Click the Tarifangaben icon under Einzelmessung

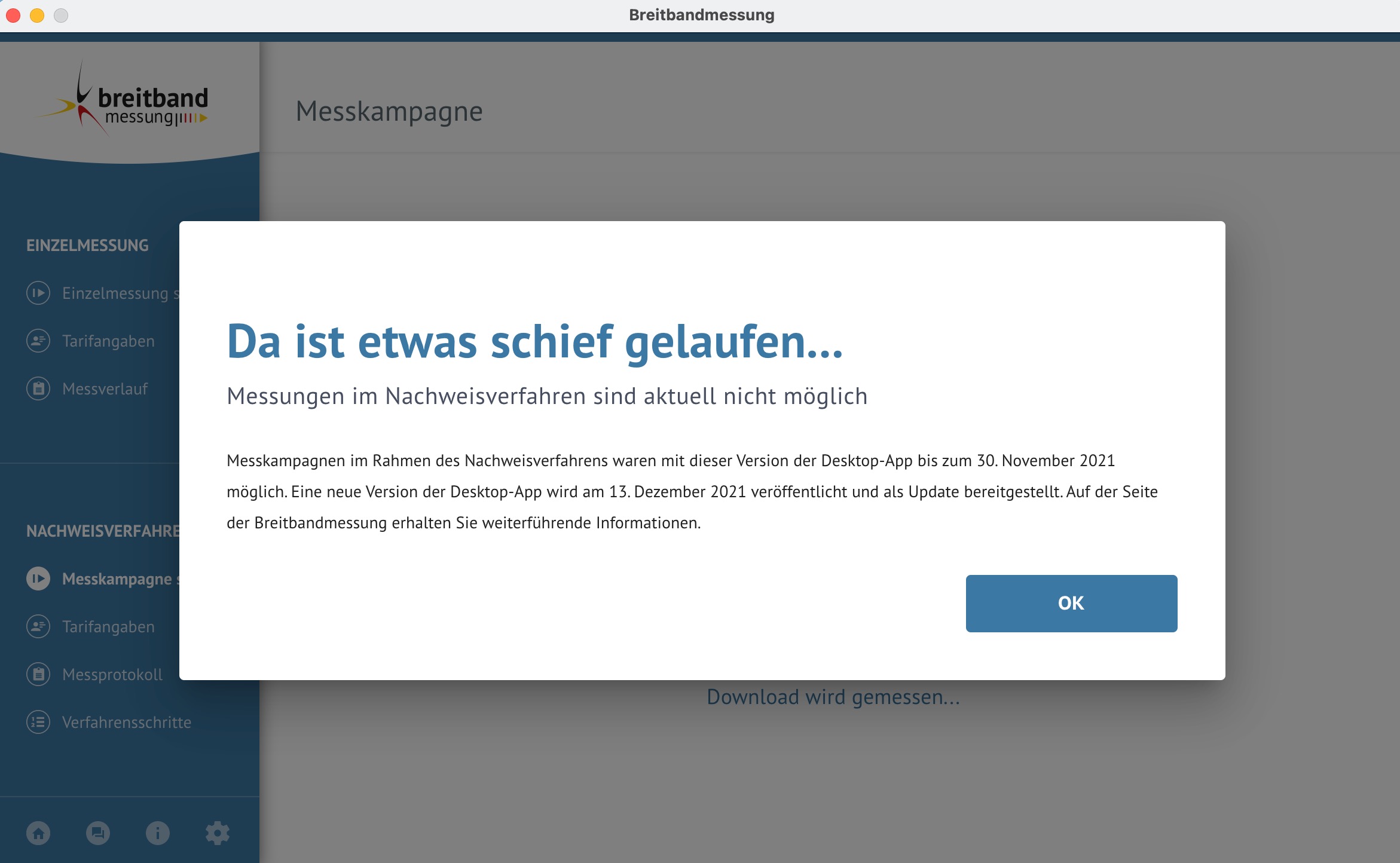point(38,341)
